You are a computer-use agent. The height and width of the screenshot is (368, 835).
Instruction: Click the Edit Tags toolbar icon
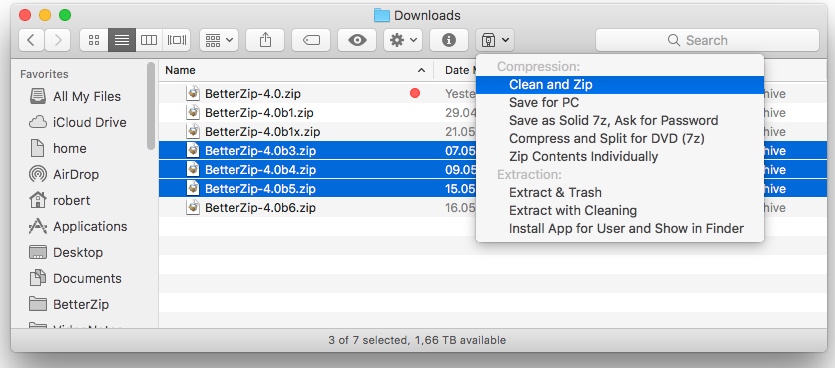click(311, 40)
